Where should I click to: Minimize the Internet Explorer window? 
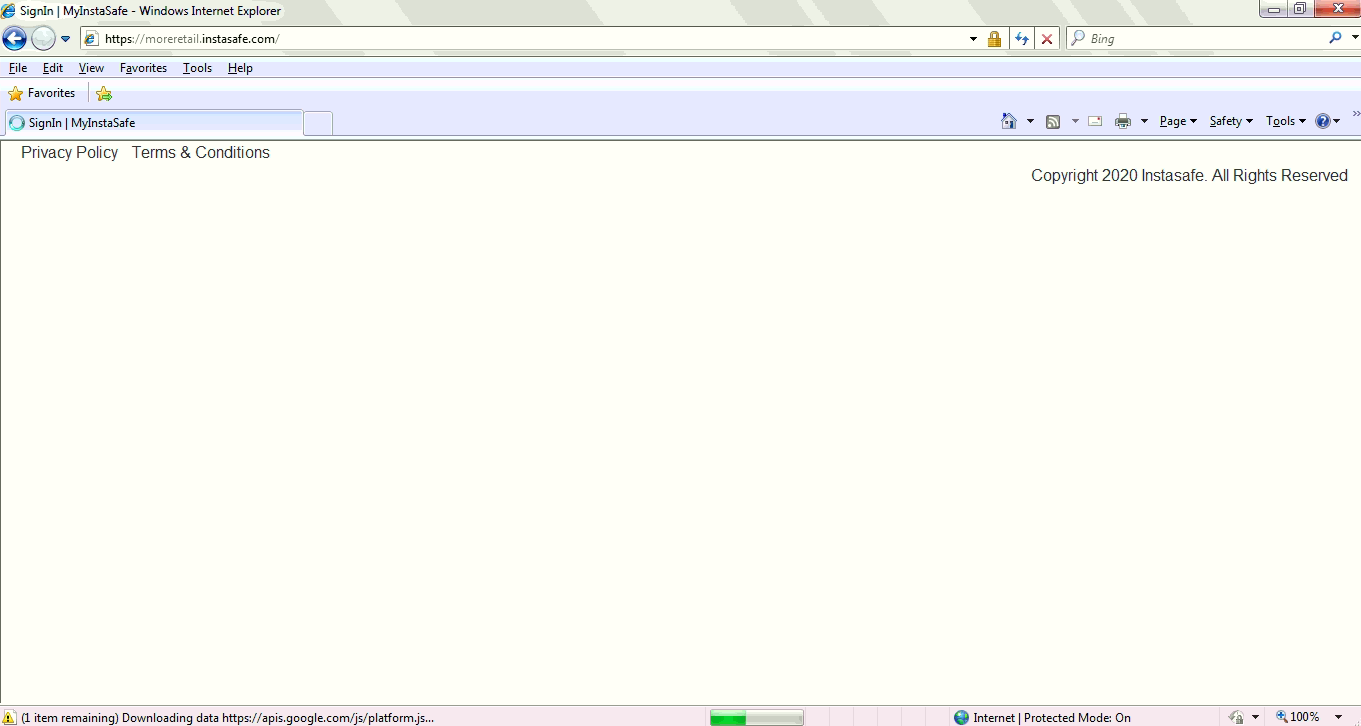pyautogui.click(x=1273, y=9)
